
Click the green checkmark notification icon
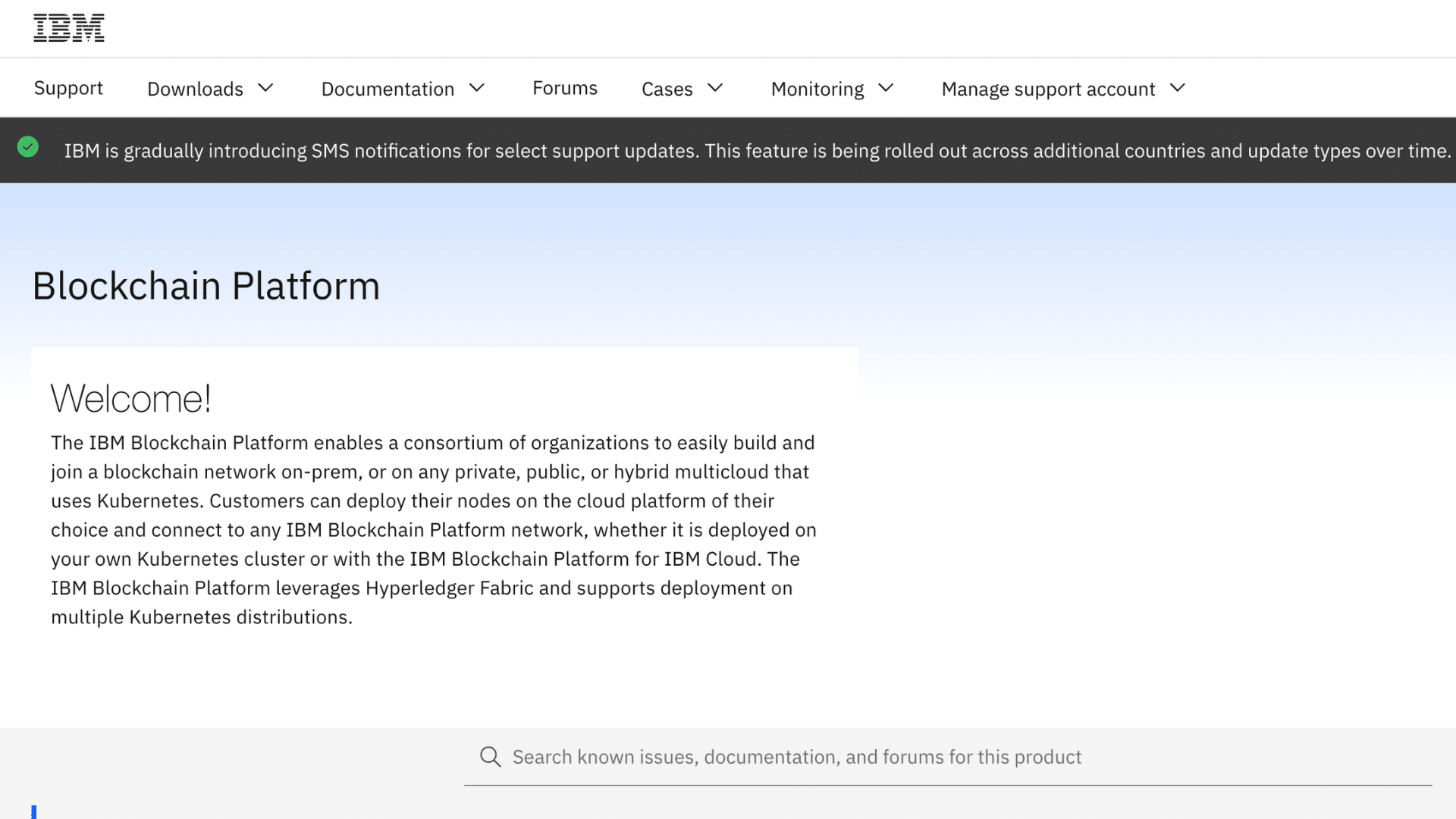point(28,147)
